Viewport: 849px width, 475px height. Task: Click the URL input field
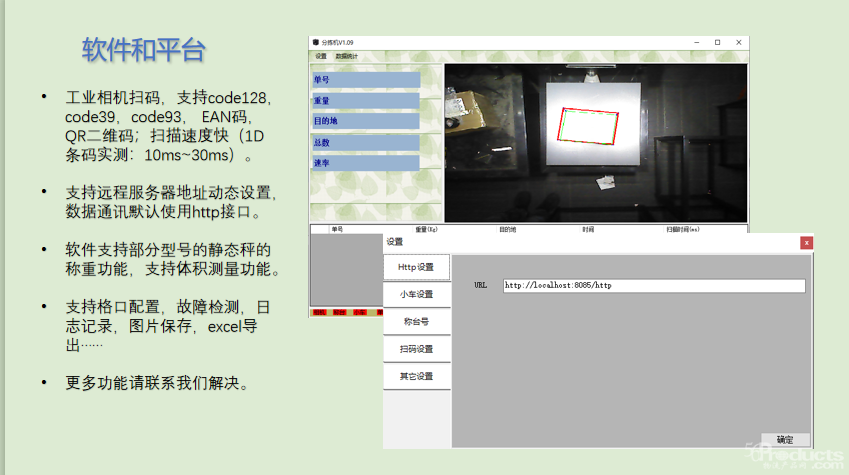(653, 285)
